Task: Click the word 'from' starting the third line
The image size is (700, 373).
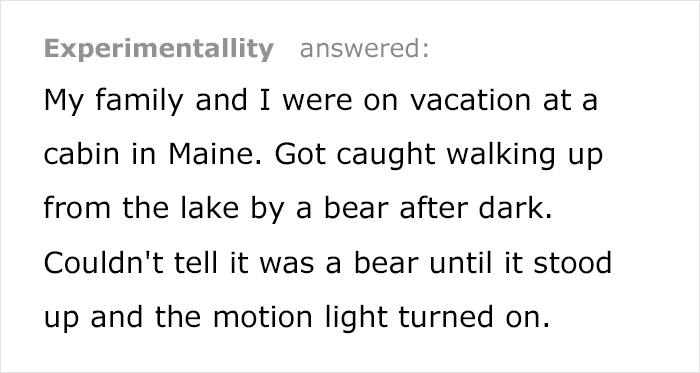Action: (x=77, y=208)
